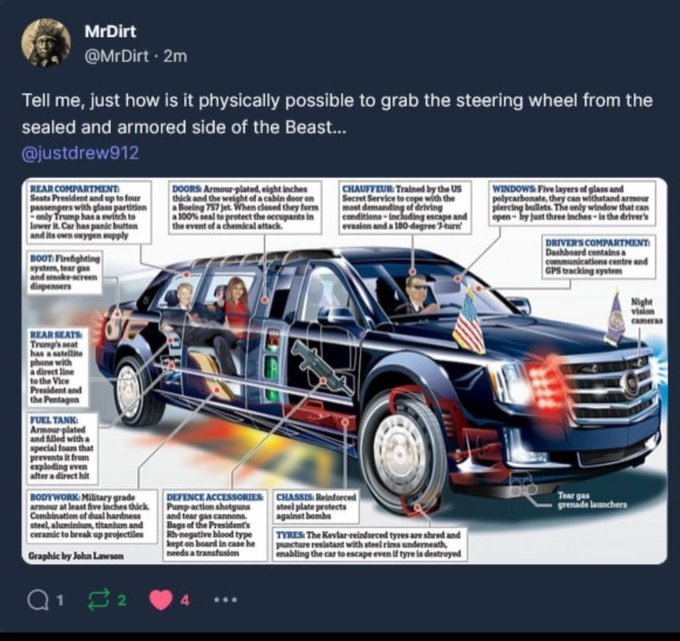
Task: Click the rifle illustration on the car door
Action: (321, 367)
